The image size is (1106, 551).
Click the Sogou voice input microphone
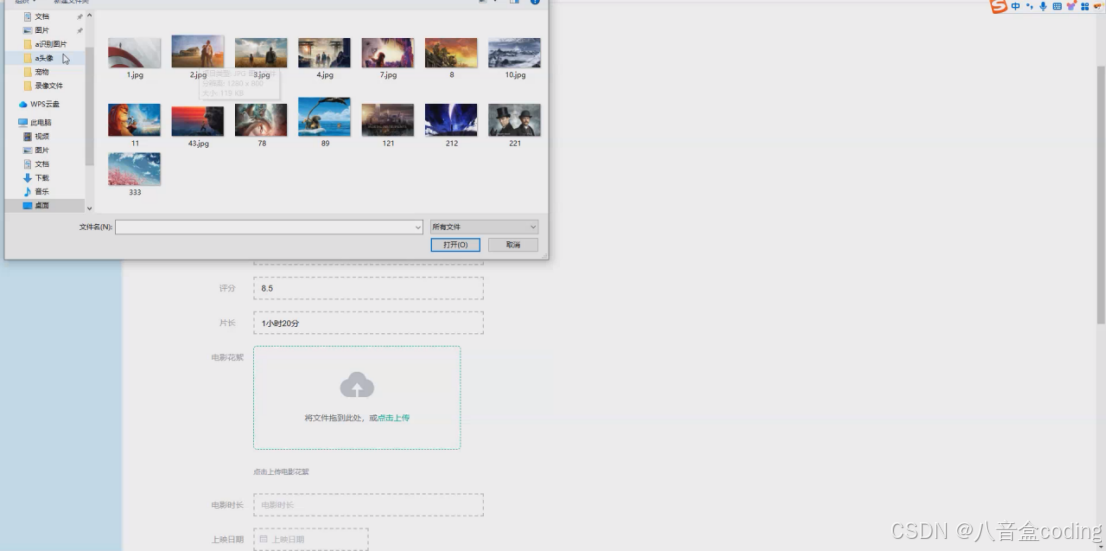coord(1043,6)
